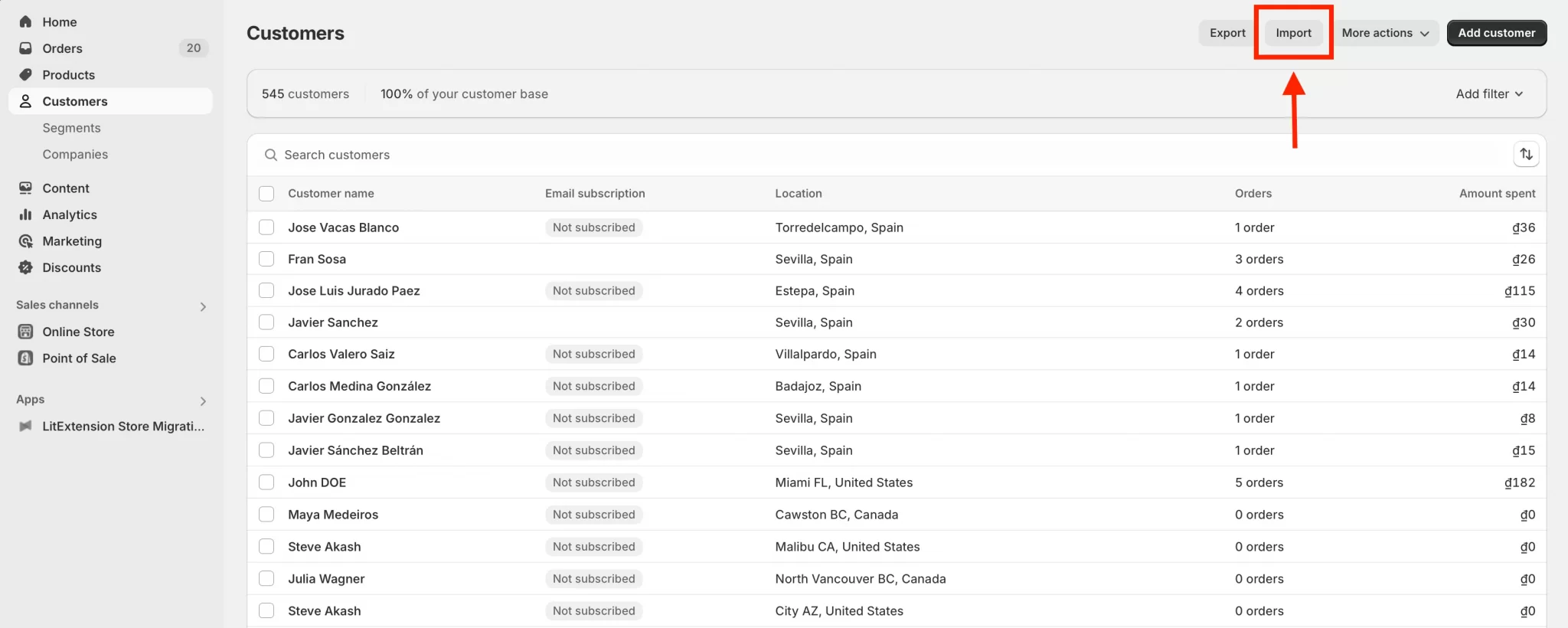Screen dimensions: 1568x628
Task: Check Maya Medeiros row checkbox
Action: point(266,515)
